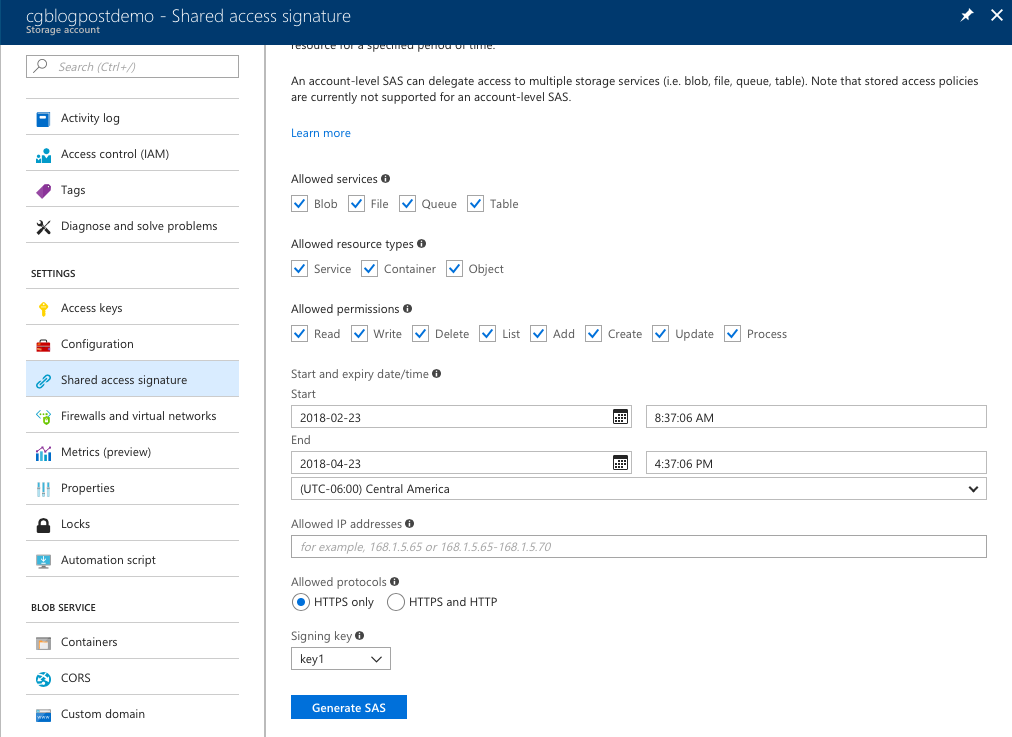Image resolution: width=1012 pixels, height=737 pixels.
Task: Open Containers under Blob Service
Action: 132,642
